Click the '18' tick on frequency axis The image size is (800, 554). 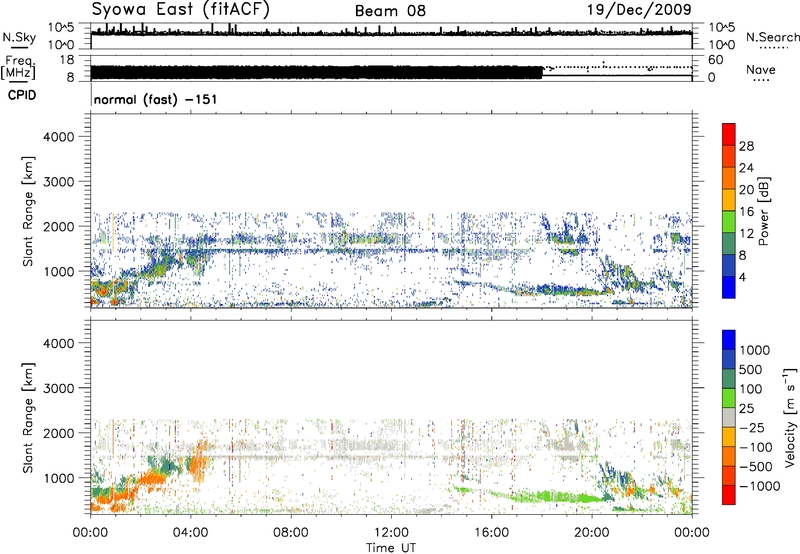67,60
